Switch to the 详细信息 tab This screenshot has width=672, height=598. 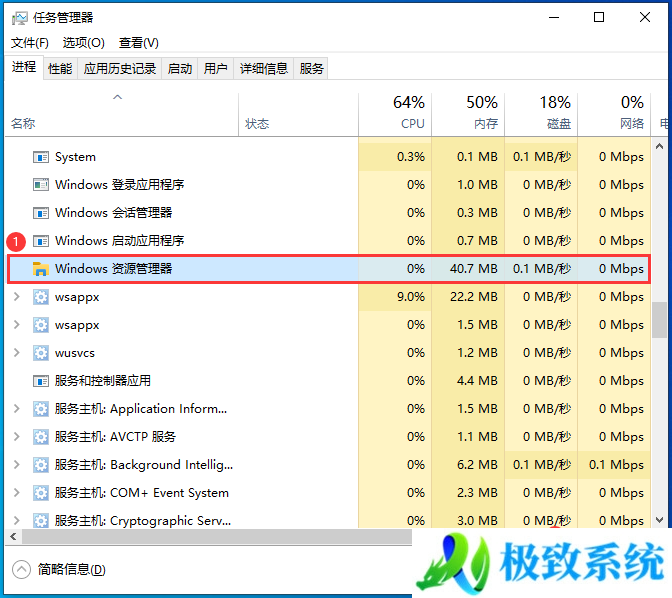point(264,69)
